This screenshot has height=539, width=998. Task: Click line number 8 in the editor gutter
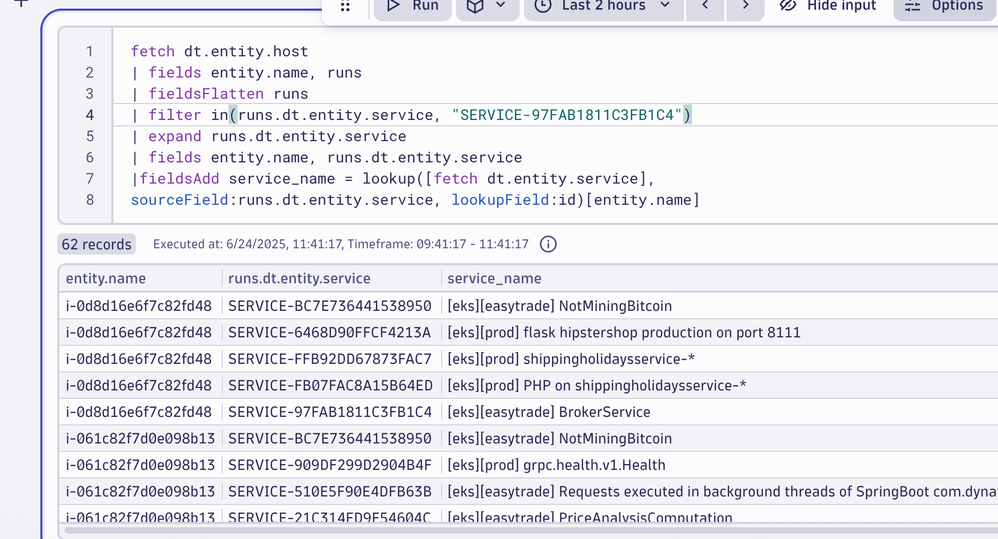pos(90,200)
